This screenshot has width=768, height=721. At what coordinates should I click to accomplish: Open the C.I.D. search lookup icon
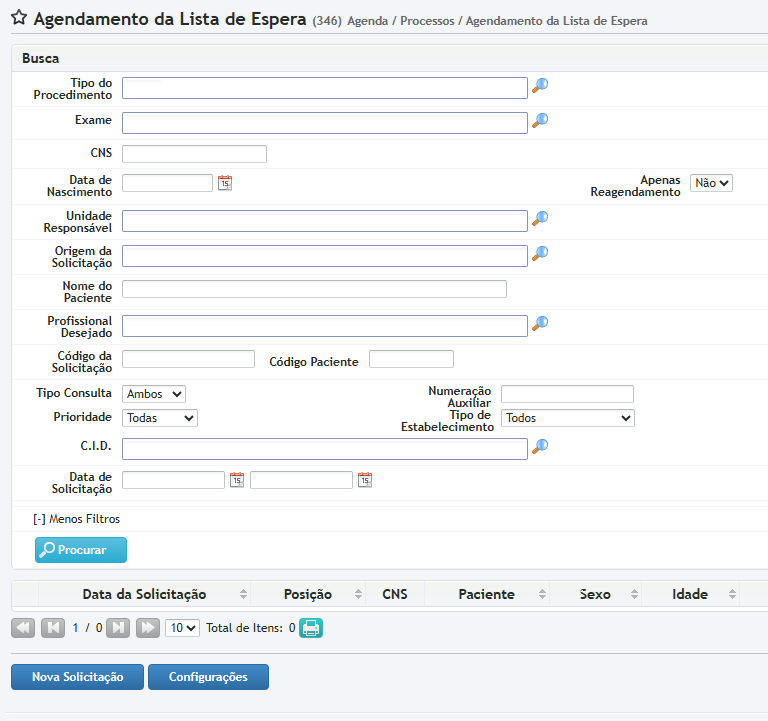[x=540, y=447]
